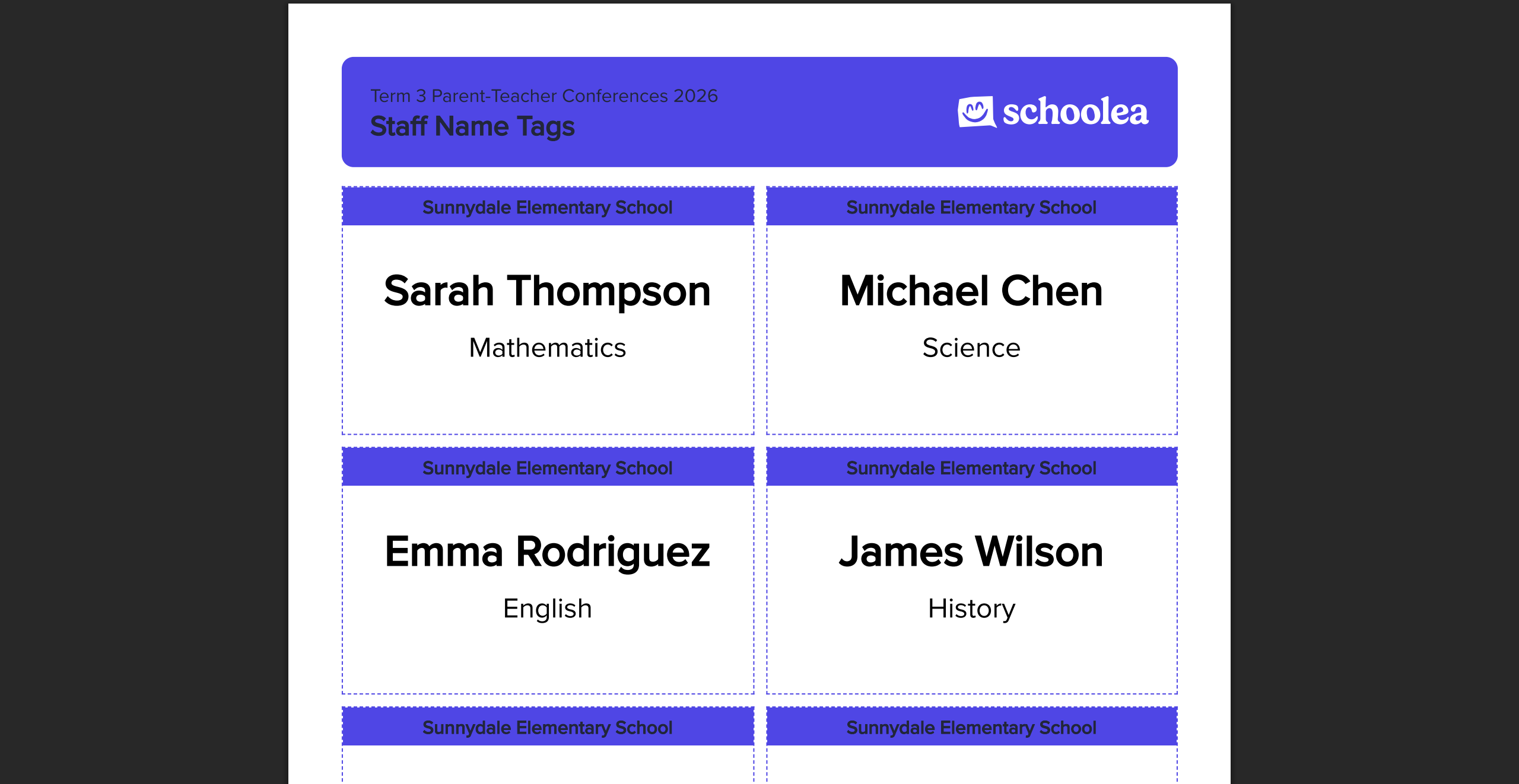Click the name "Emma Rodriguez"
The width and height of the screenshot is (1519, 784).
547,552
